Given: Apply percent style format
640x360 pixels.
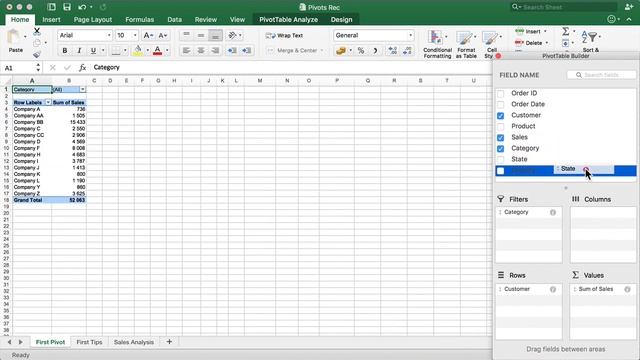Looking at the screenshot, I should pos(361,51).
